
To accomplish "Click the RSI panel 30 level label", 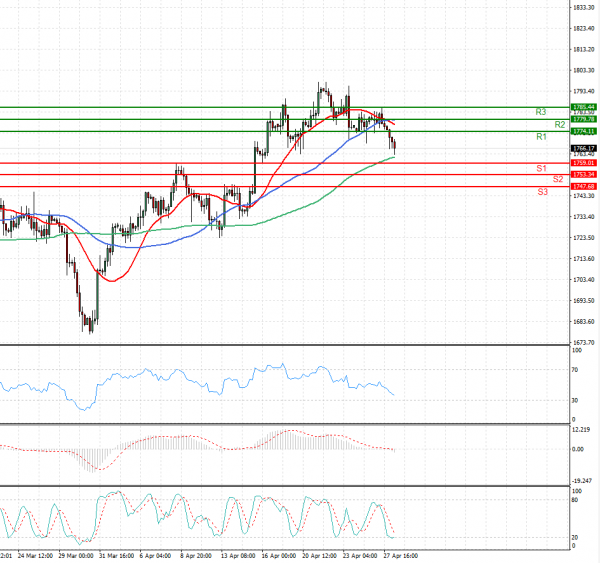I will click(575, 400).
